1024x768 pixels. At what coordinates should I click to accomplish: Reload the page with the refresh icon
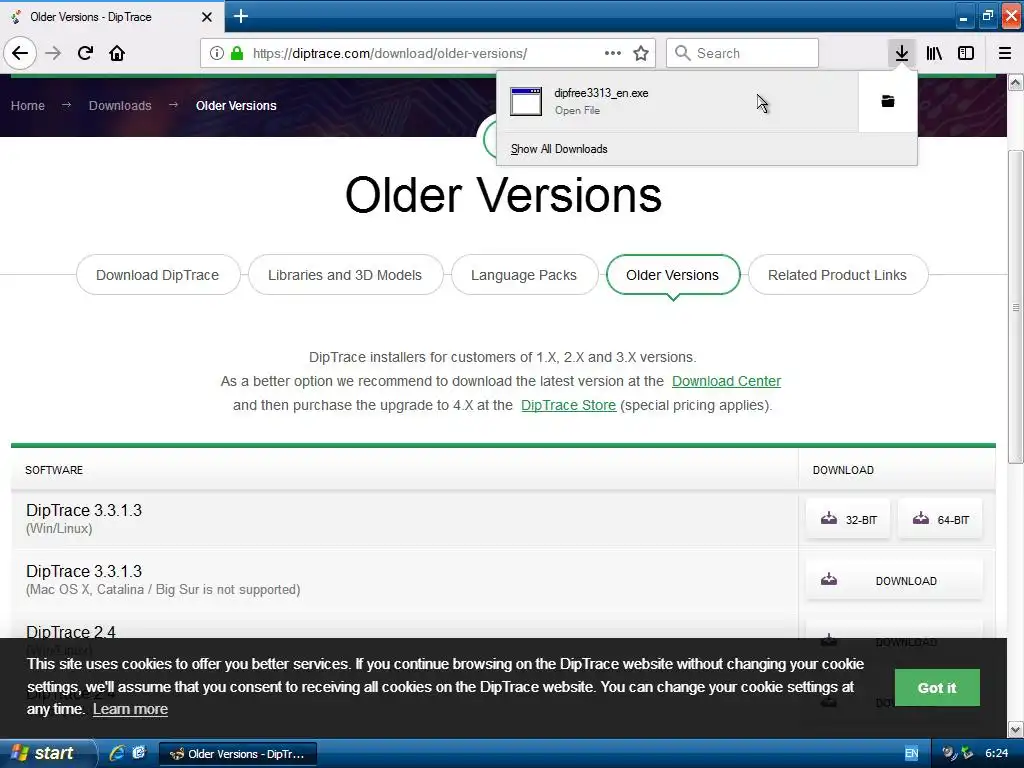click(85, 53)
